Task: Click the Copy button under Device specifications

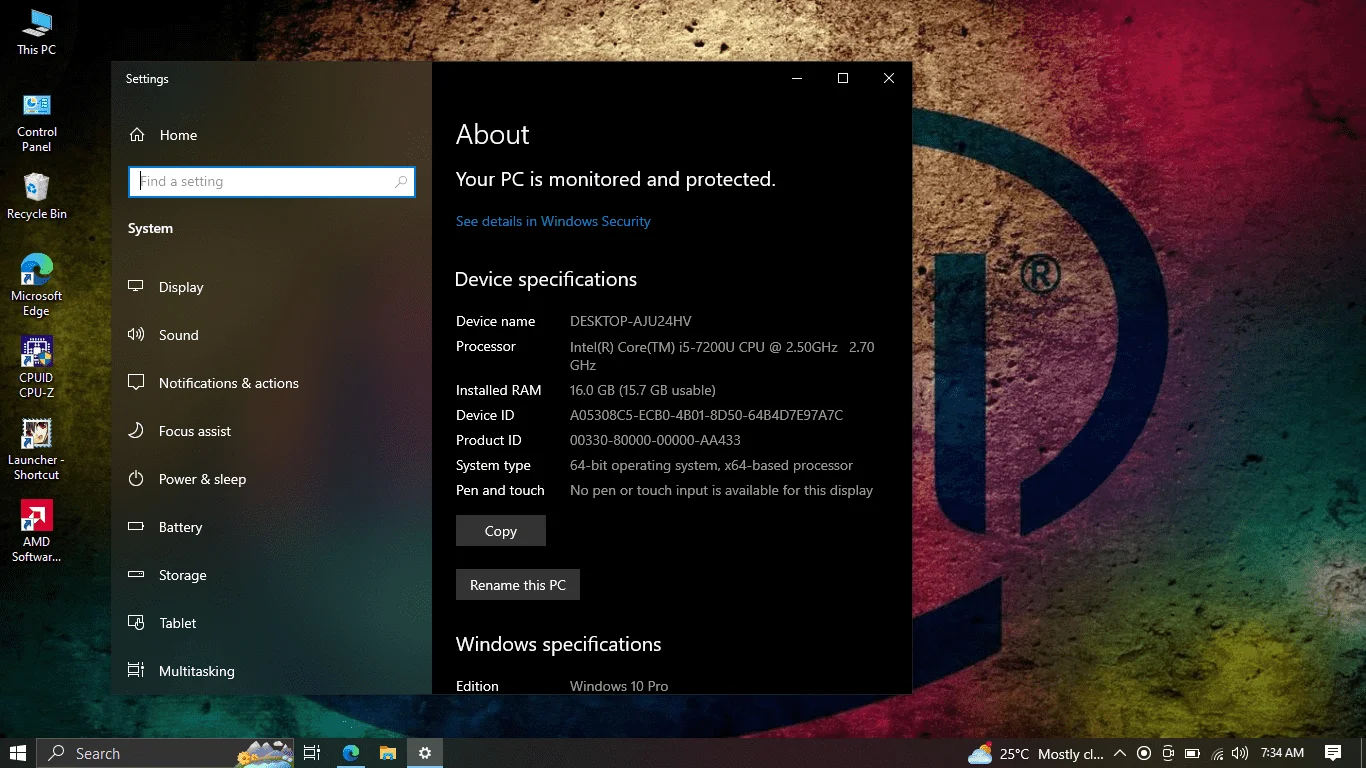Action: pos(501,531)
